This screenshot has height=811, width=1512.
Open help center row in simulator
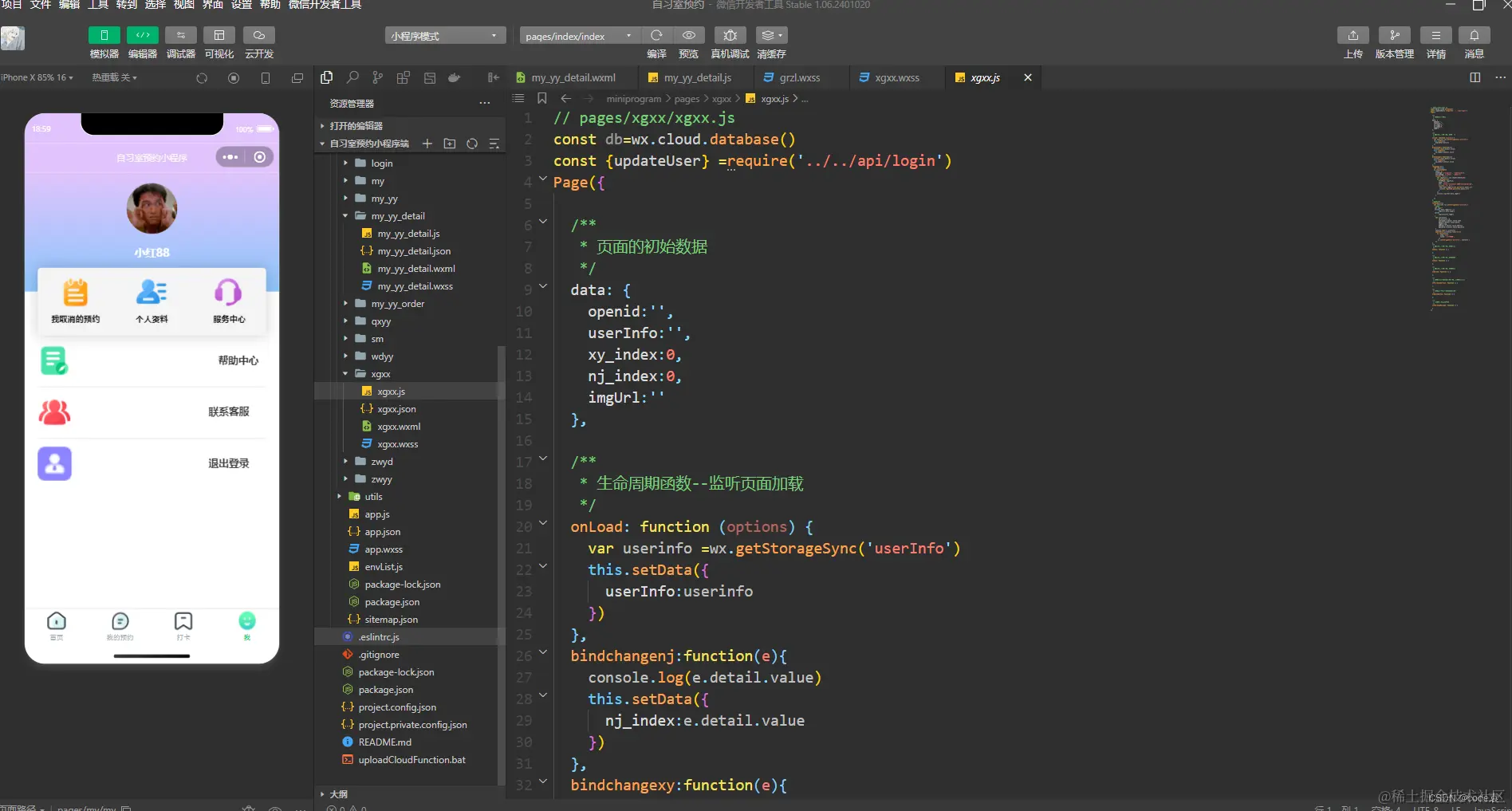point(152,361)
